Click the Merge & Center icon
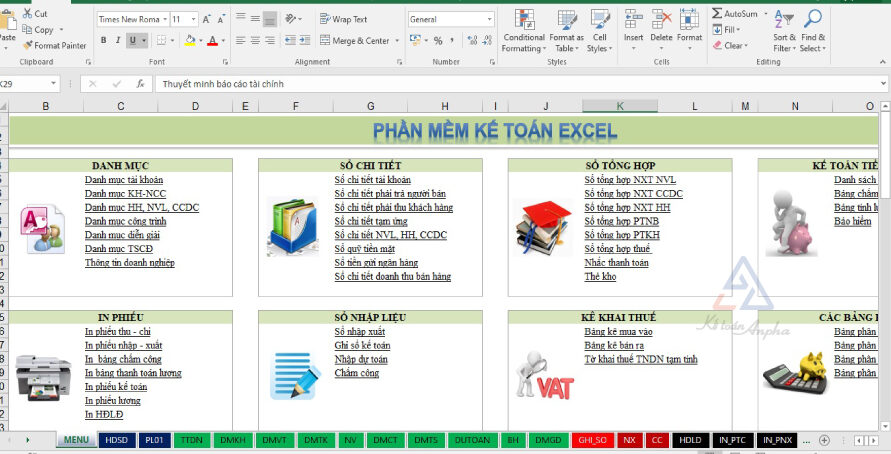The width and height of the screenshot is (891, 454). [323, 41]
